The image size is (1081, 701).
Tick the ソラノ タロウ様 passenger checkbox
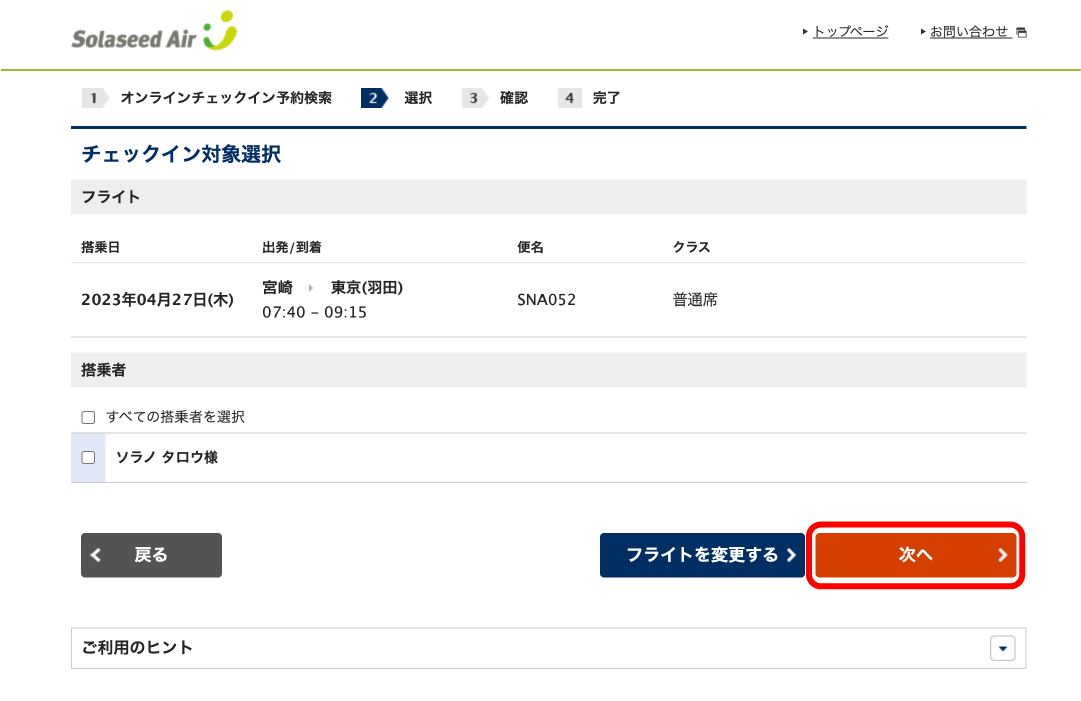pos(88,457)
